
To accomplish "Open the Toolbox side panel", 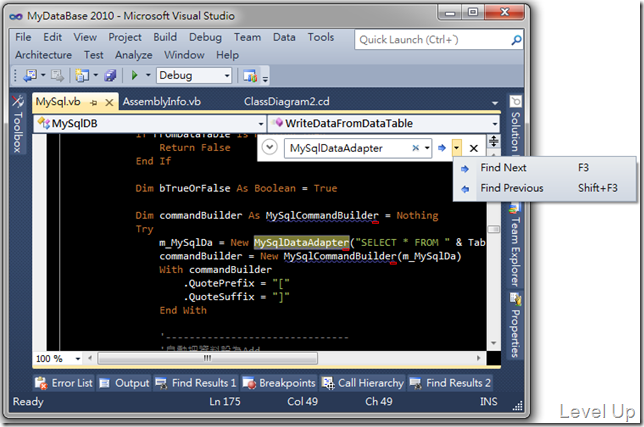I will (18, 124).
